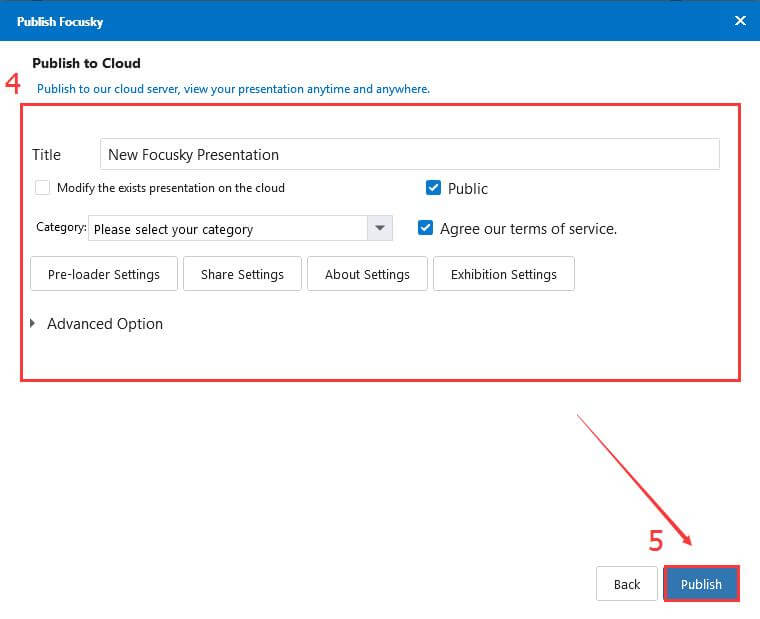Click the Publish button
Screen dimensions: 760x619
coord(701,584)
